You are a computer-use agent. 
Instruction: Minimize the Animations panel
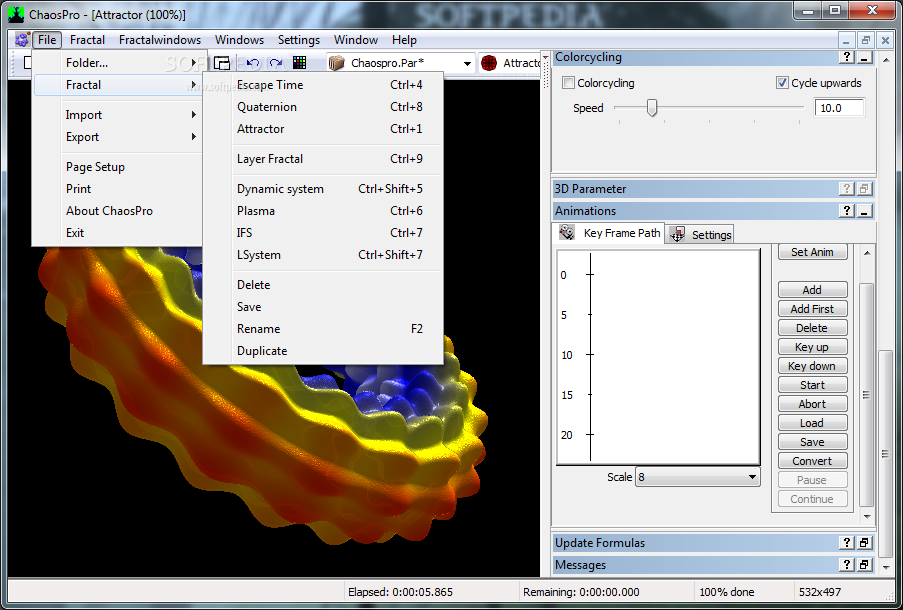pyautogui.click(x=864, y=211)
